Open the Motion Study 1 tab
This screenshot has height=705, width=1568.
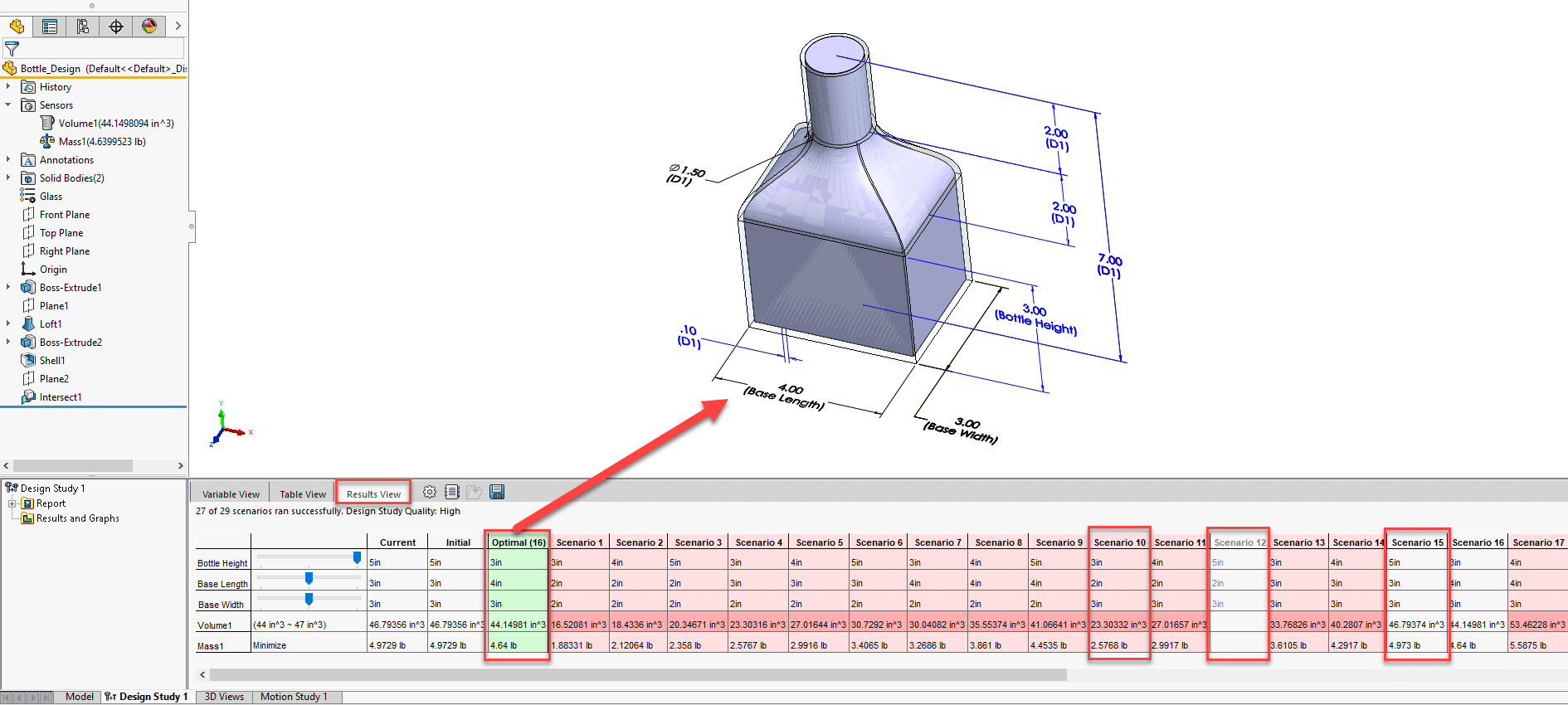(294, 697)
